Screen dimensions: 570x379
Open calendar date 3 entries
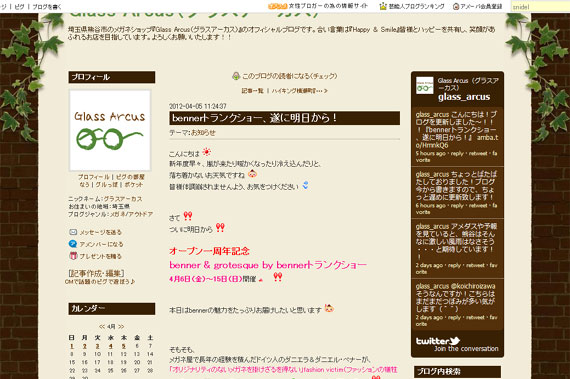tap(97, 346)
